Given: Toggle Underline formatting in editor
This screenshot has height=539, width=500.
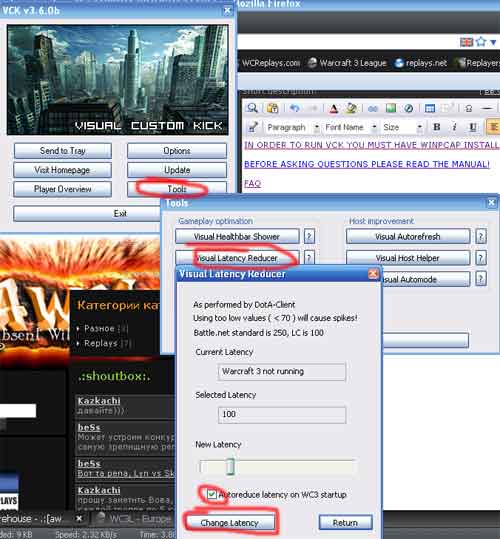Looking at the screenshot, I should click(x=473, y=127).
